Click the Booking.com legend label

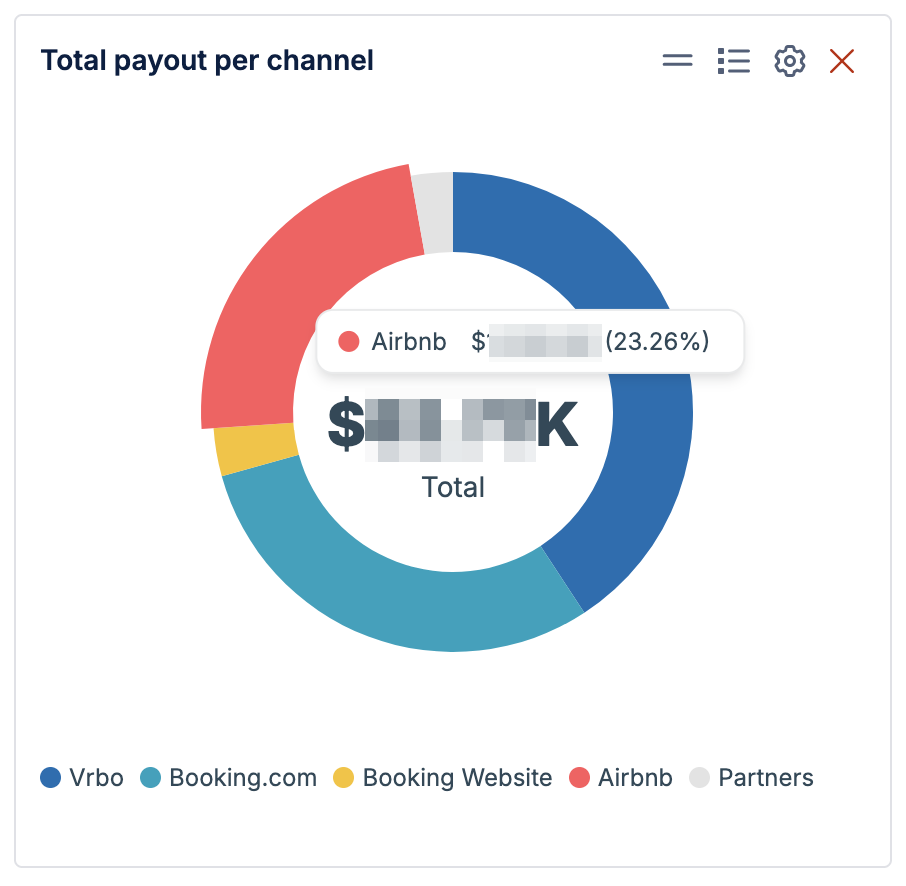(x=243, y=778)
